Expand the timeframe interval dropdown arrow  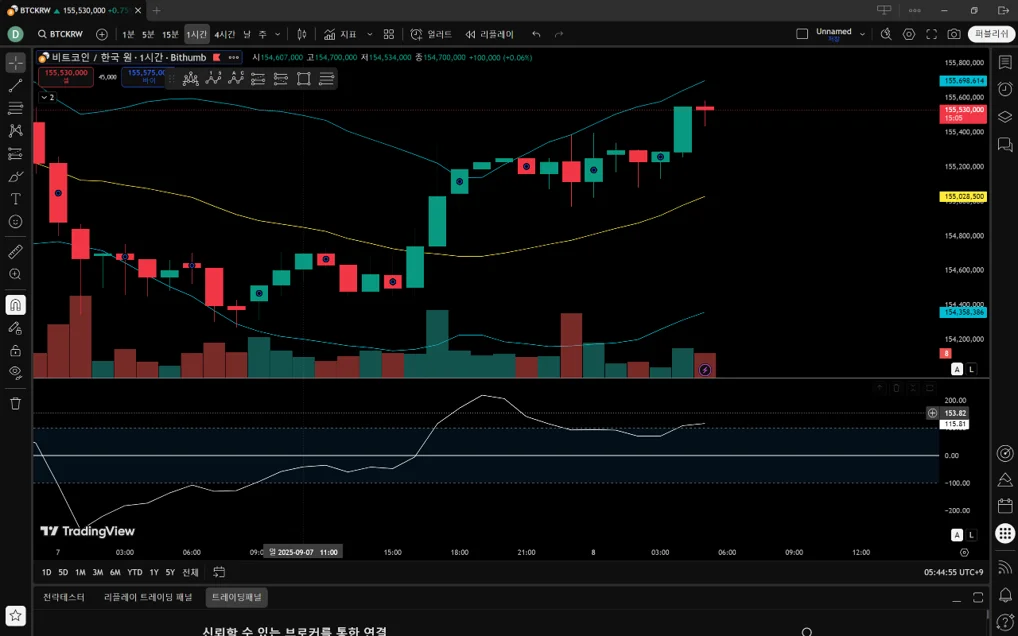[278, 34]
